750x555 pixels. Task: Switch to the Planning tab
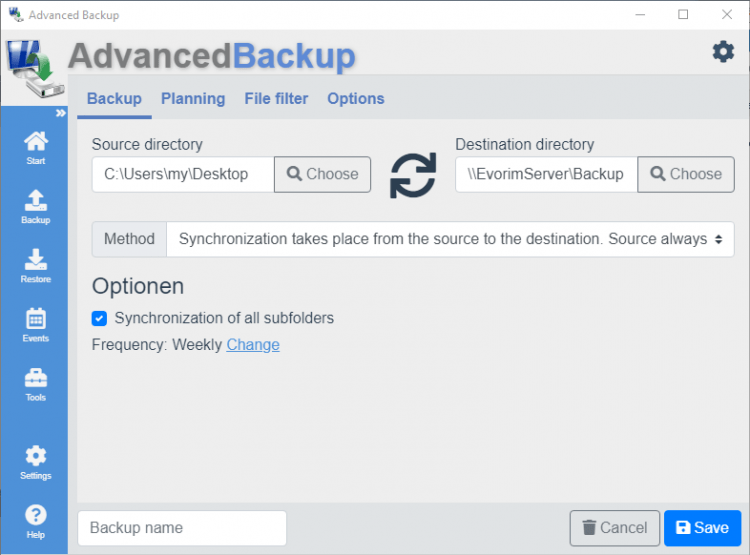point(193,99)
